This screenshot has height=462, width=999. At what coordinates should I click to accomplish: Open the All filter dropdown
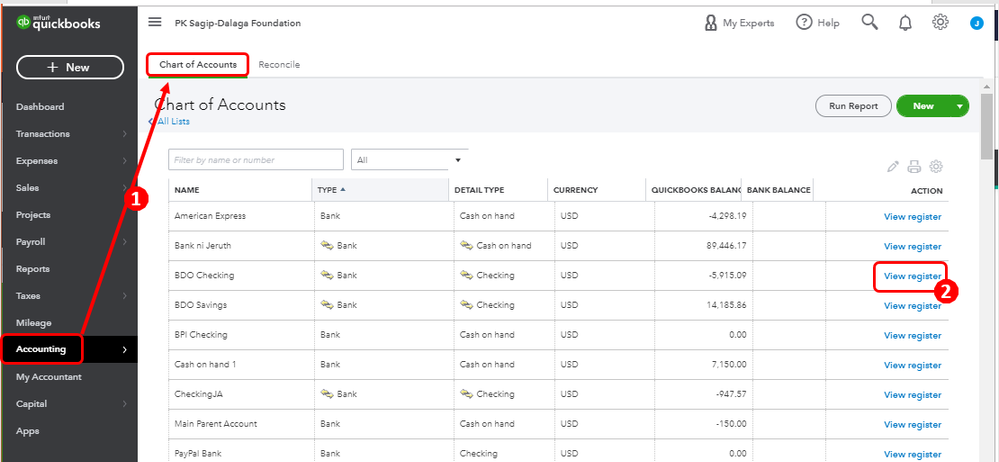[x=409, y=160]
